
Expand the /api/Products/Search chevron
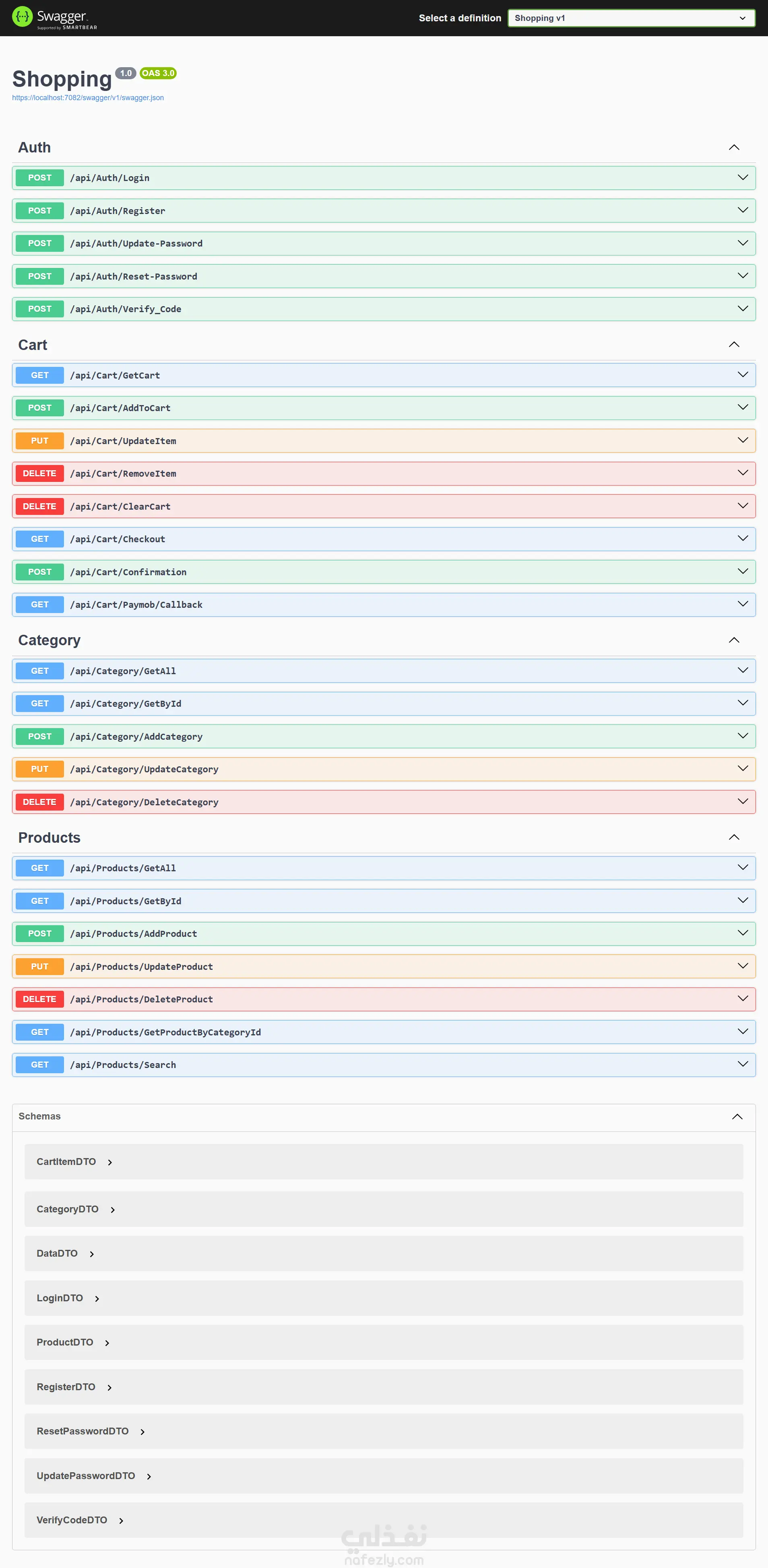click(x=742, y=1064)
